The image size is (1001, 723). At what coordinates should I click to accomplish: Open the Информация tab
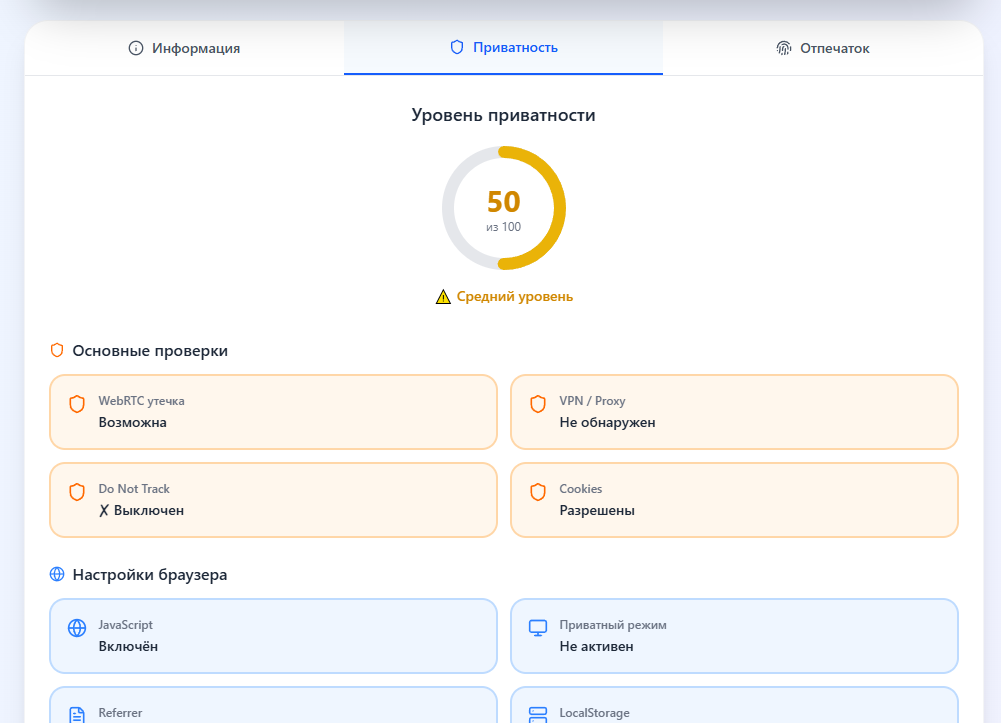point(184,48)
